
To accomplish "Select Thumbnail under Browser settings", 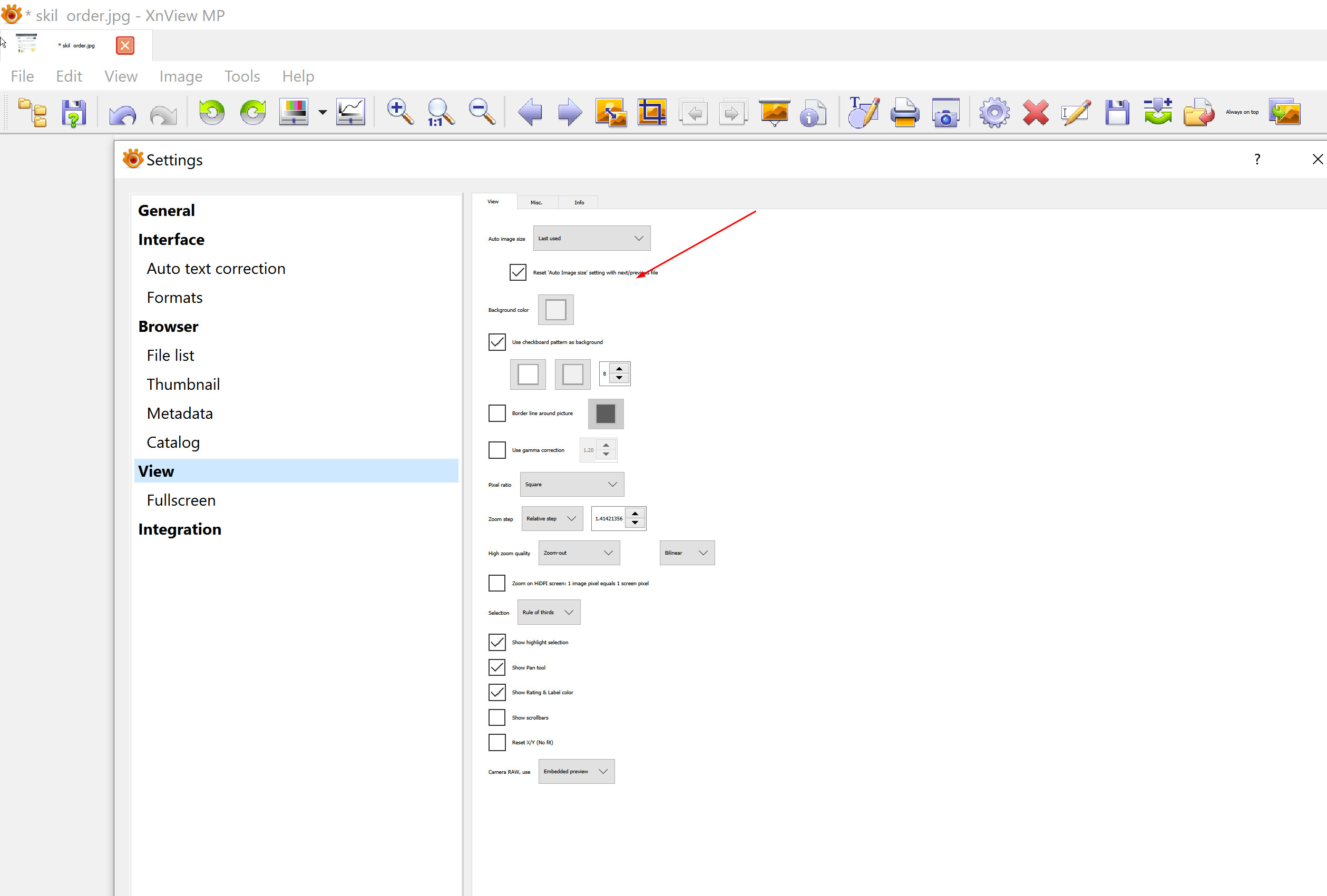I will tap(183, 384).
